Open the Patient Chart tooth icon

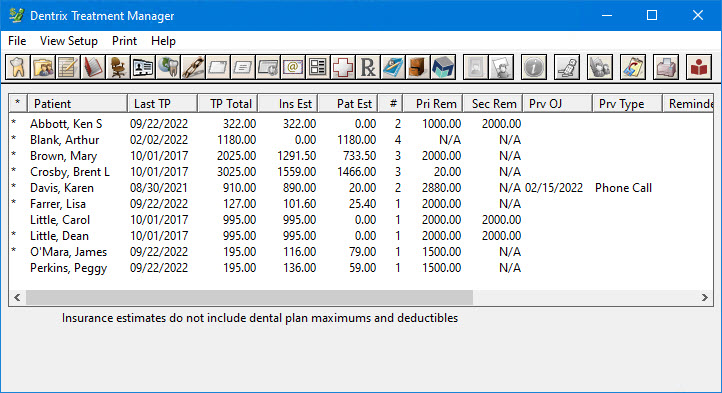17,68
